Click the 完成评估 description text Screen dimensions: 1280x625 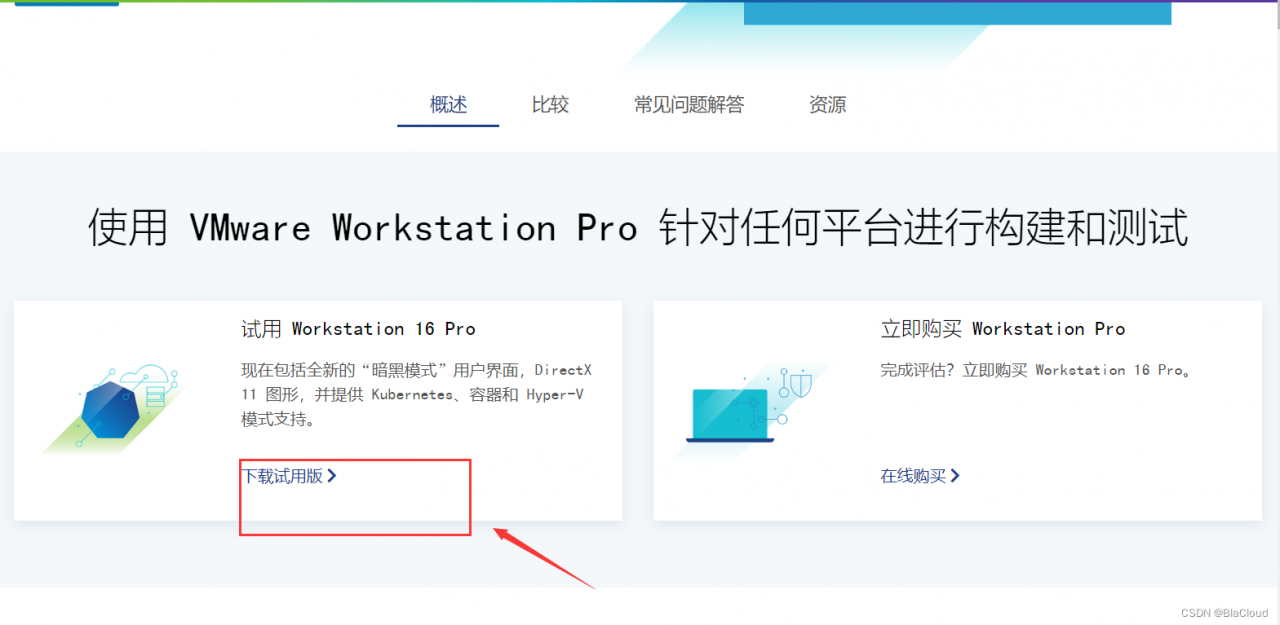pos(1036,370)
